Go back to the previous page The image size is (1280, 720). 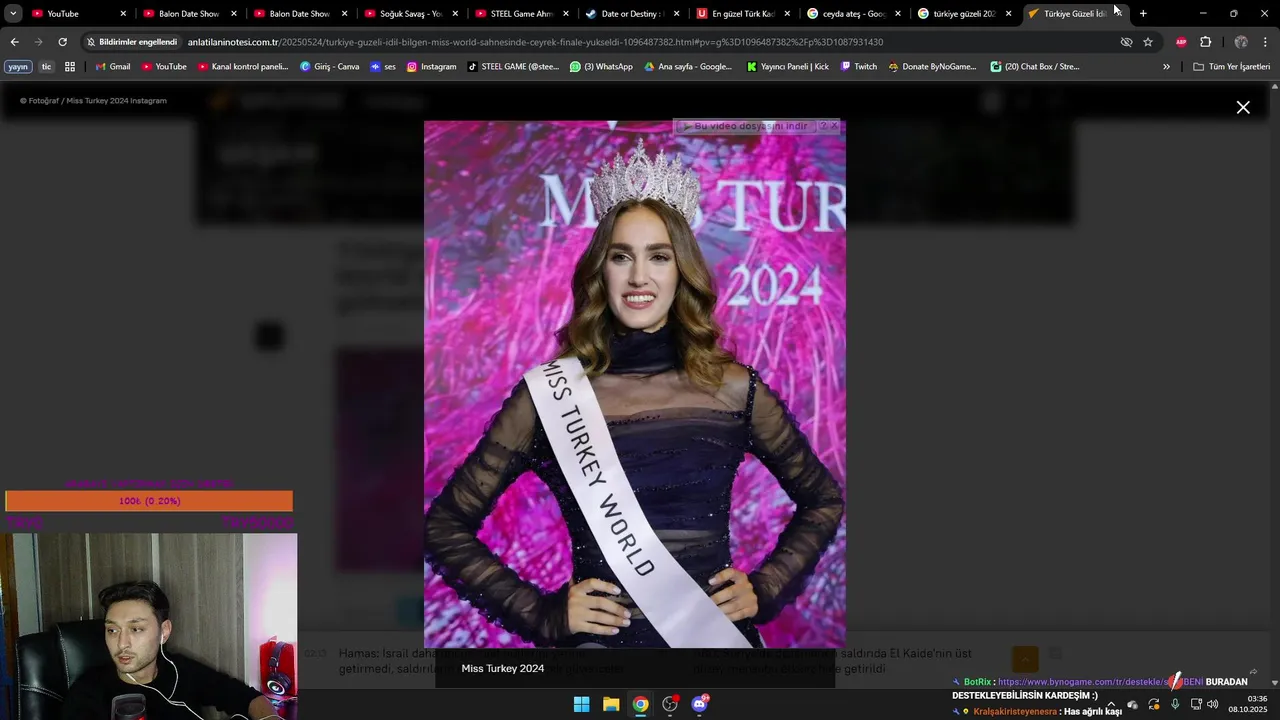[14, 42]
